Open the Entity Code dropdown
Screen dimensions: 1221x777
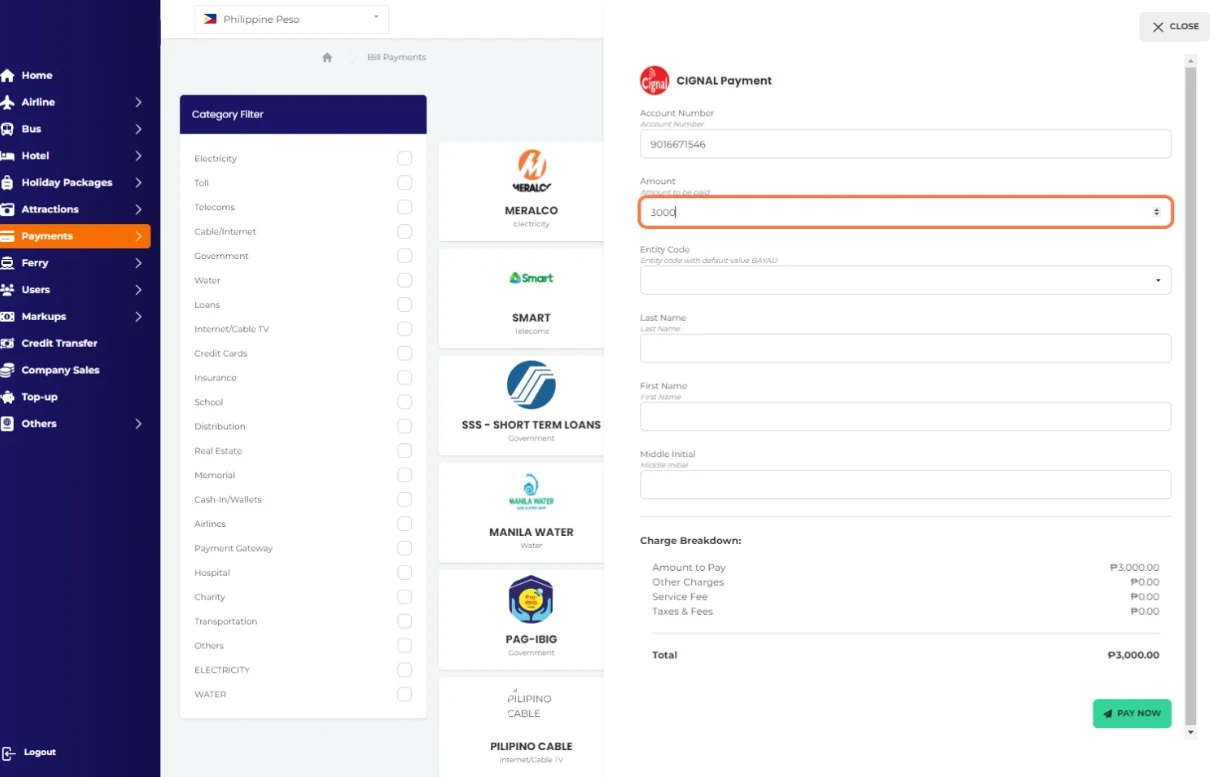pos(905,280)
